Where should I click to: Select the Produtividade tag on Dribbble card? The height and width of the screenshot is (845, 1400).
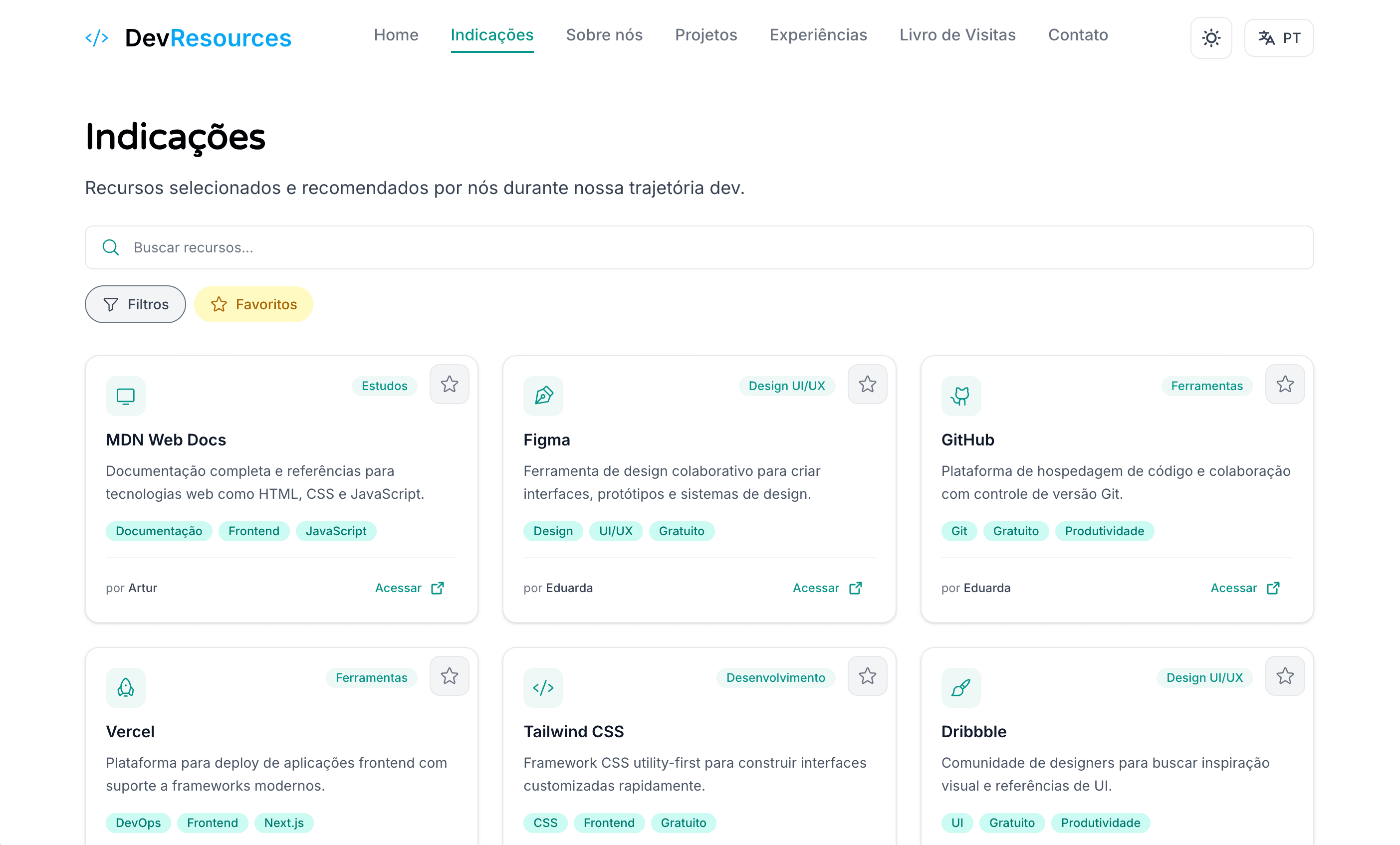click(1101, 824)
